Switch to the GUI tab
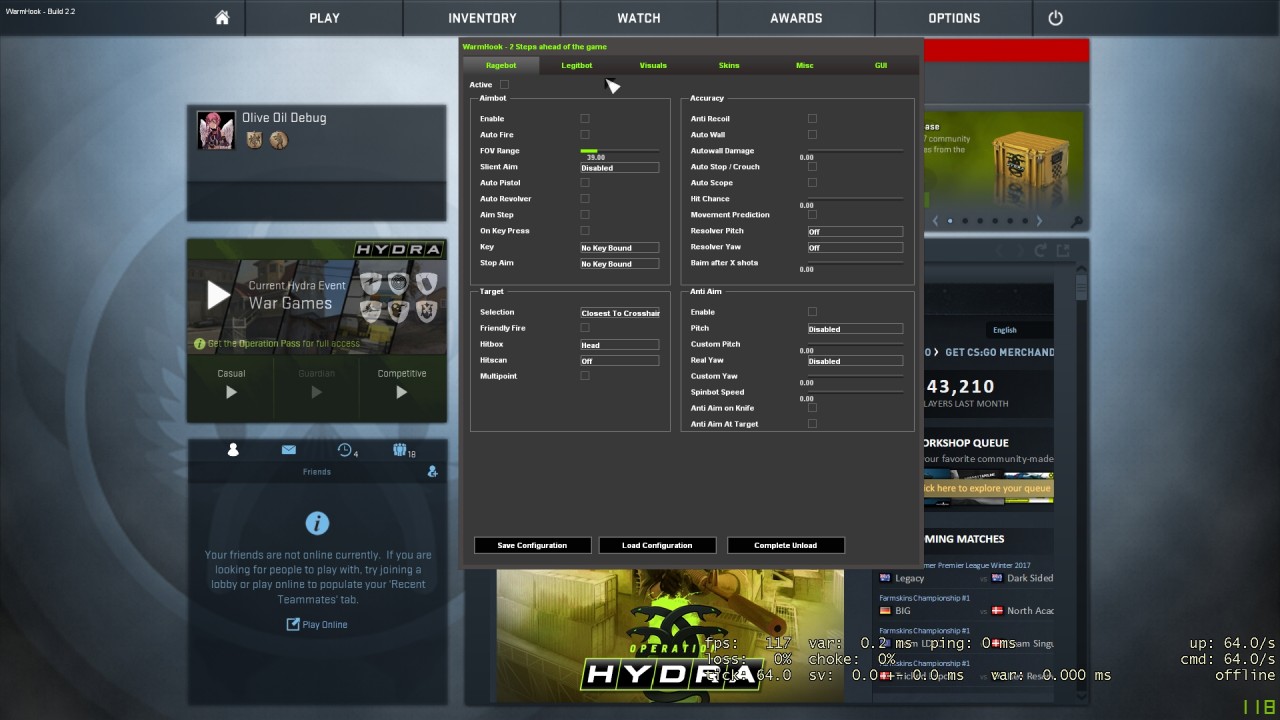Viewport: 1280px width, 720px height. pos(881,65)
